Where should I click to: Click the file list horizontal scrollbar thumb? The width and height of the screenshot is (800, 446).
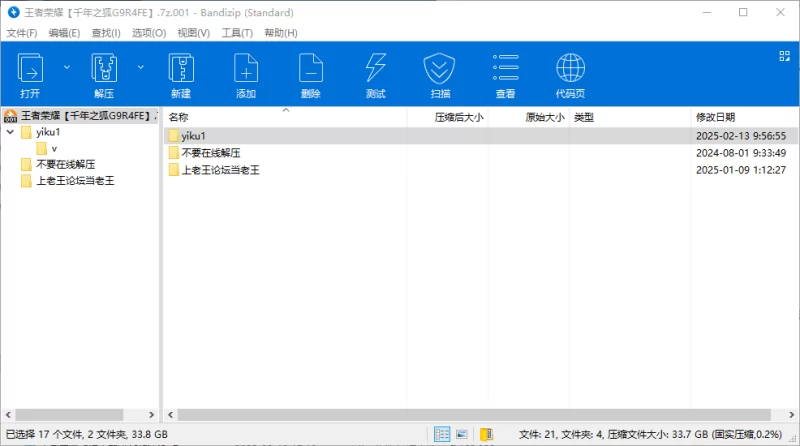pyautogui.click(x=474, y=415)
